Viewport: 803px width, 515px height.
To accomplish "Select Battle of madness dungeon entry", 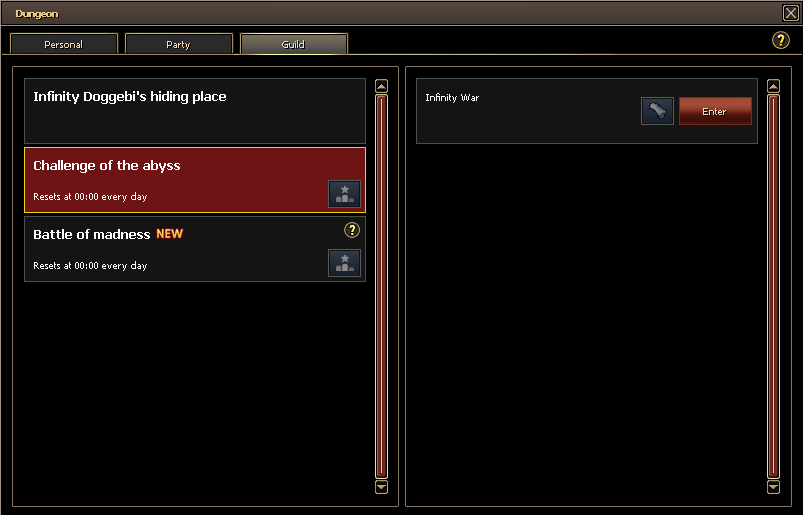I will [195, 249].
